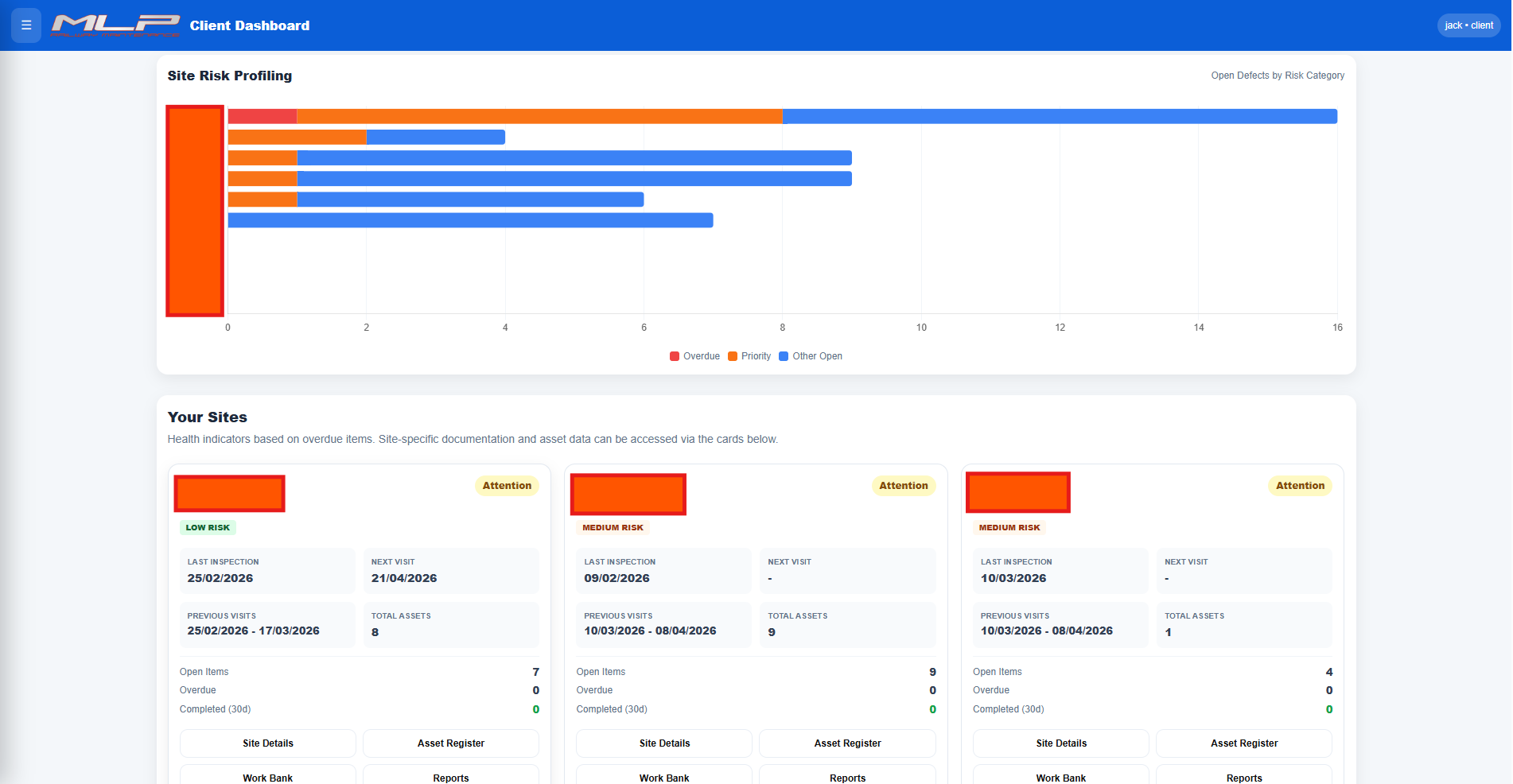Click the Attention badge on the middle site card

[903, 485]
